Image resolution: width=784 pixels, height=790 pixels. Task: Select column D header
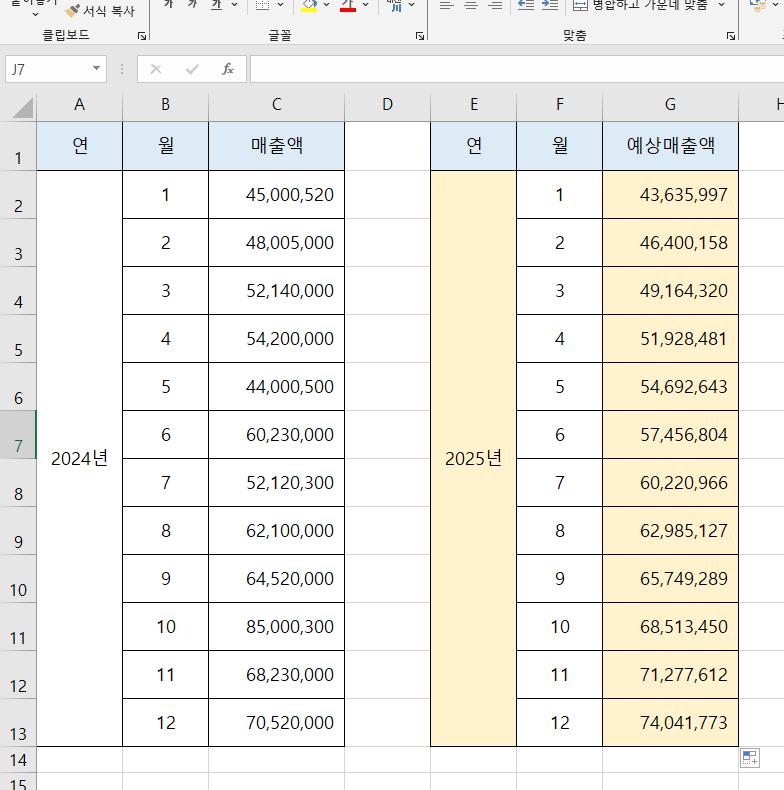pyautogui.click(x=387, y=105)
